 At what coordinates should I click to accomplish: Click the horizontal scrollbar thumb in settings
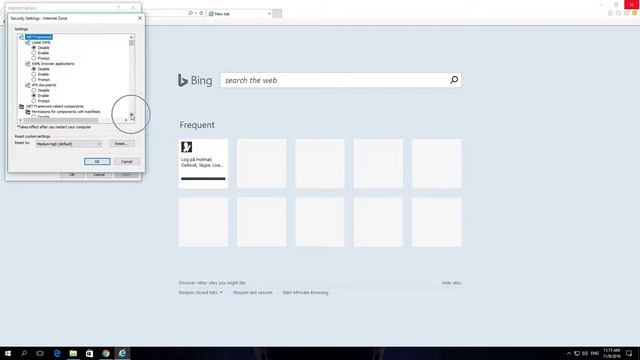[x=60, y=120]
